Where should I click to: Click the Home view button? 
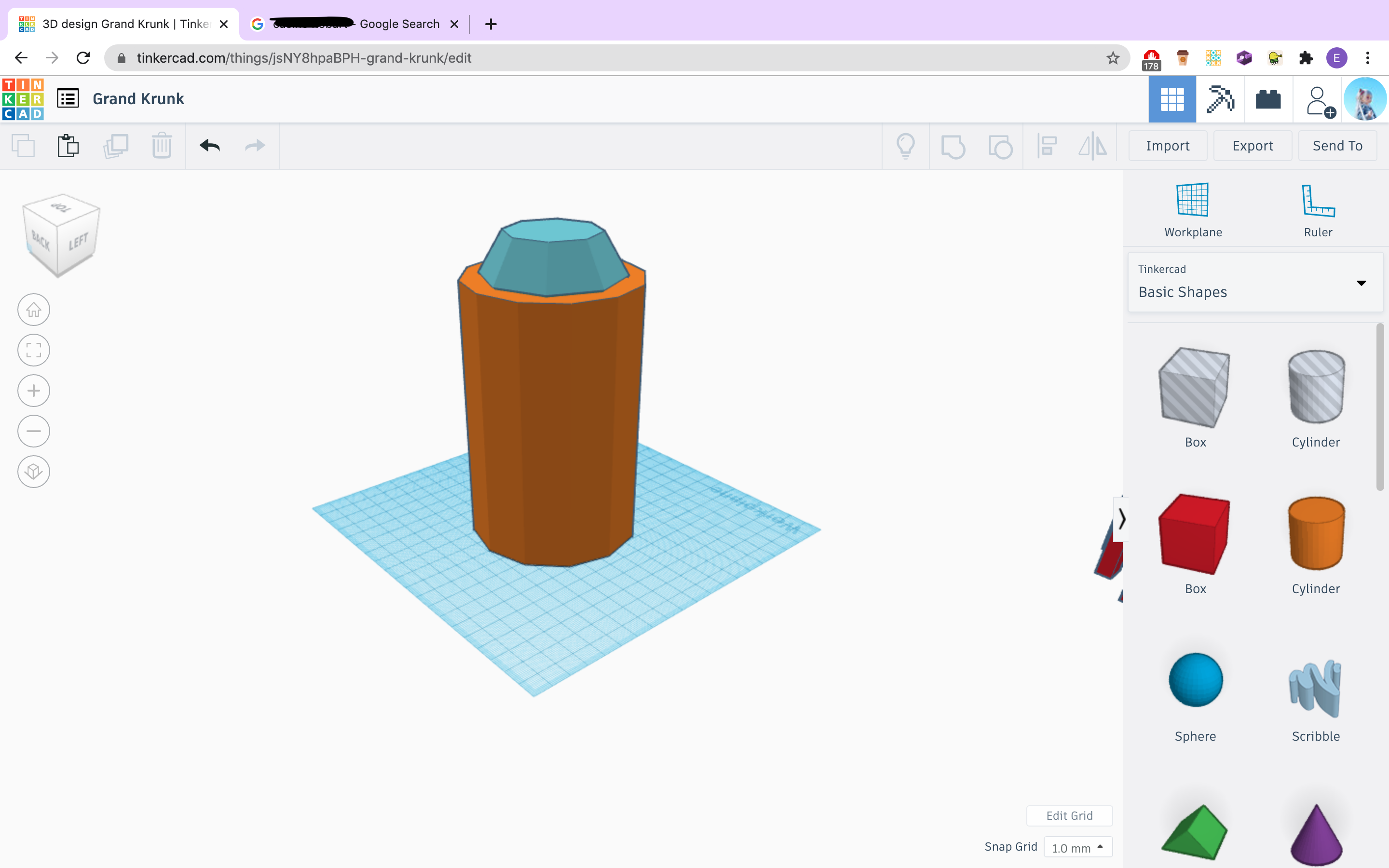point(34,310)
